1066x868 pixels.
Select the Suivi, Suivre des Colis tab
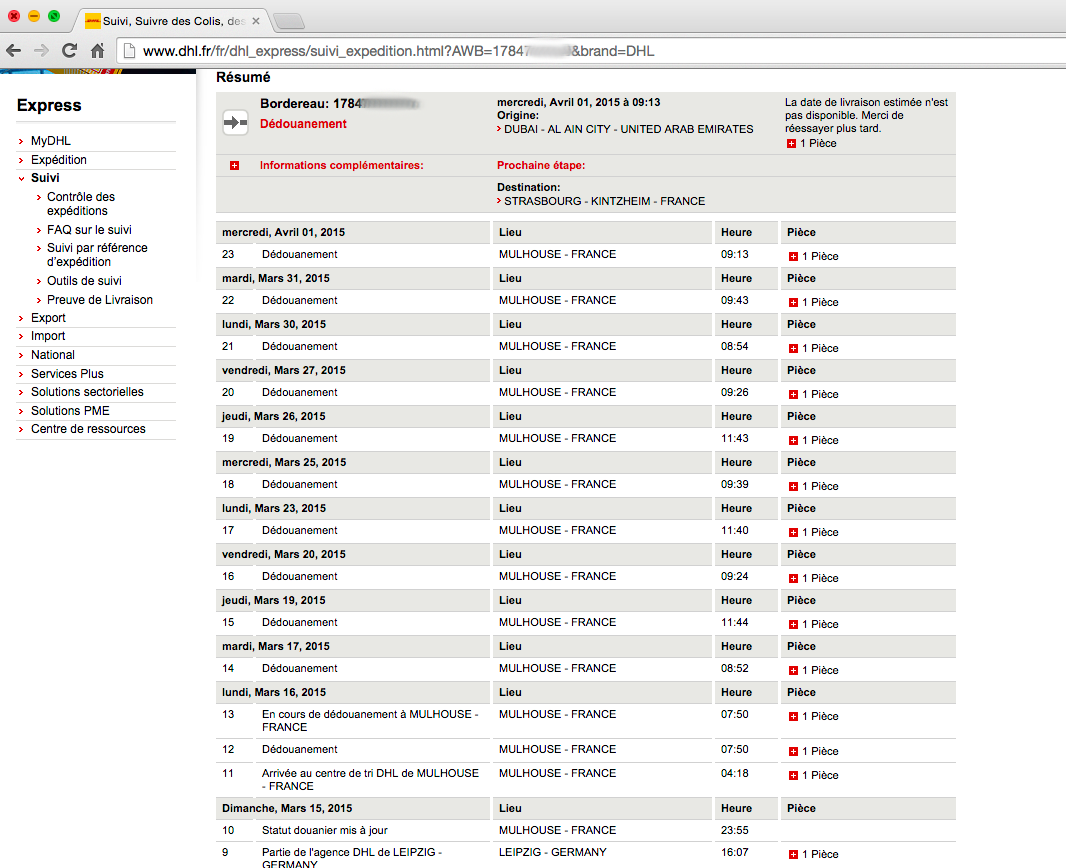coord(171,21)
